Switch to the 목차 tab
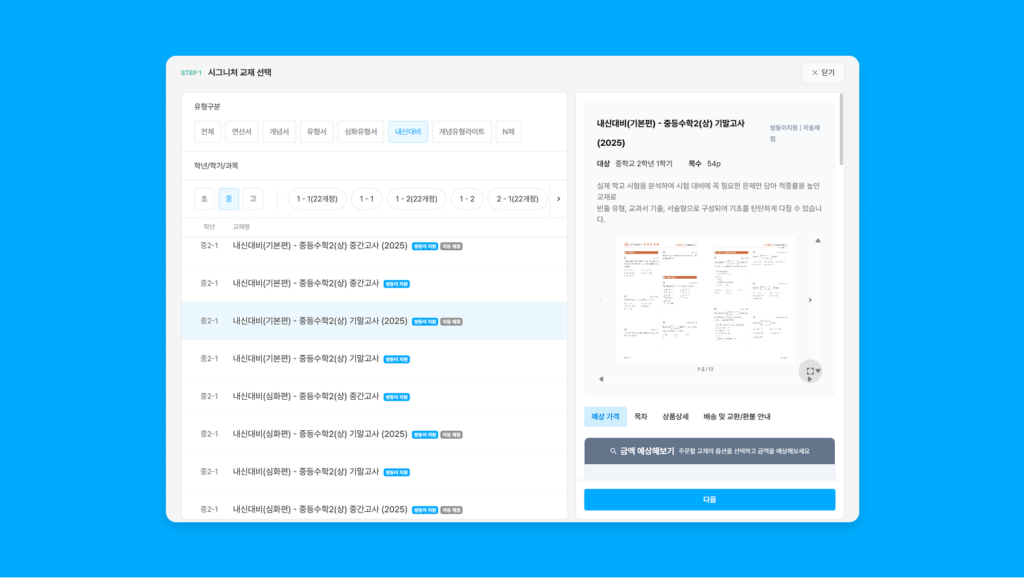Image resolution: width=1024 pixels, height=578 pixels. click(641, 416)
